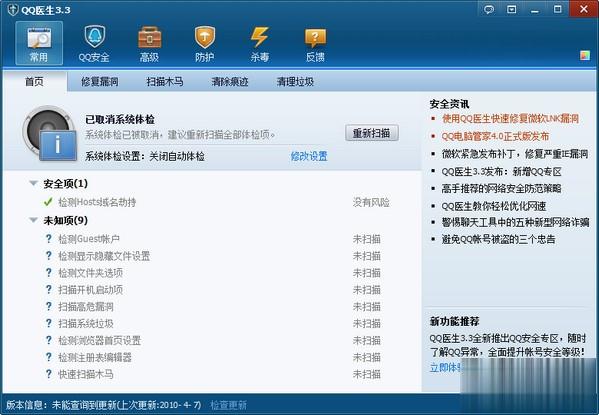The width and height of the screenshot is (599, 415).
Task: Maximize the QQ医生 window
Action: click(558, 9)
